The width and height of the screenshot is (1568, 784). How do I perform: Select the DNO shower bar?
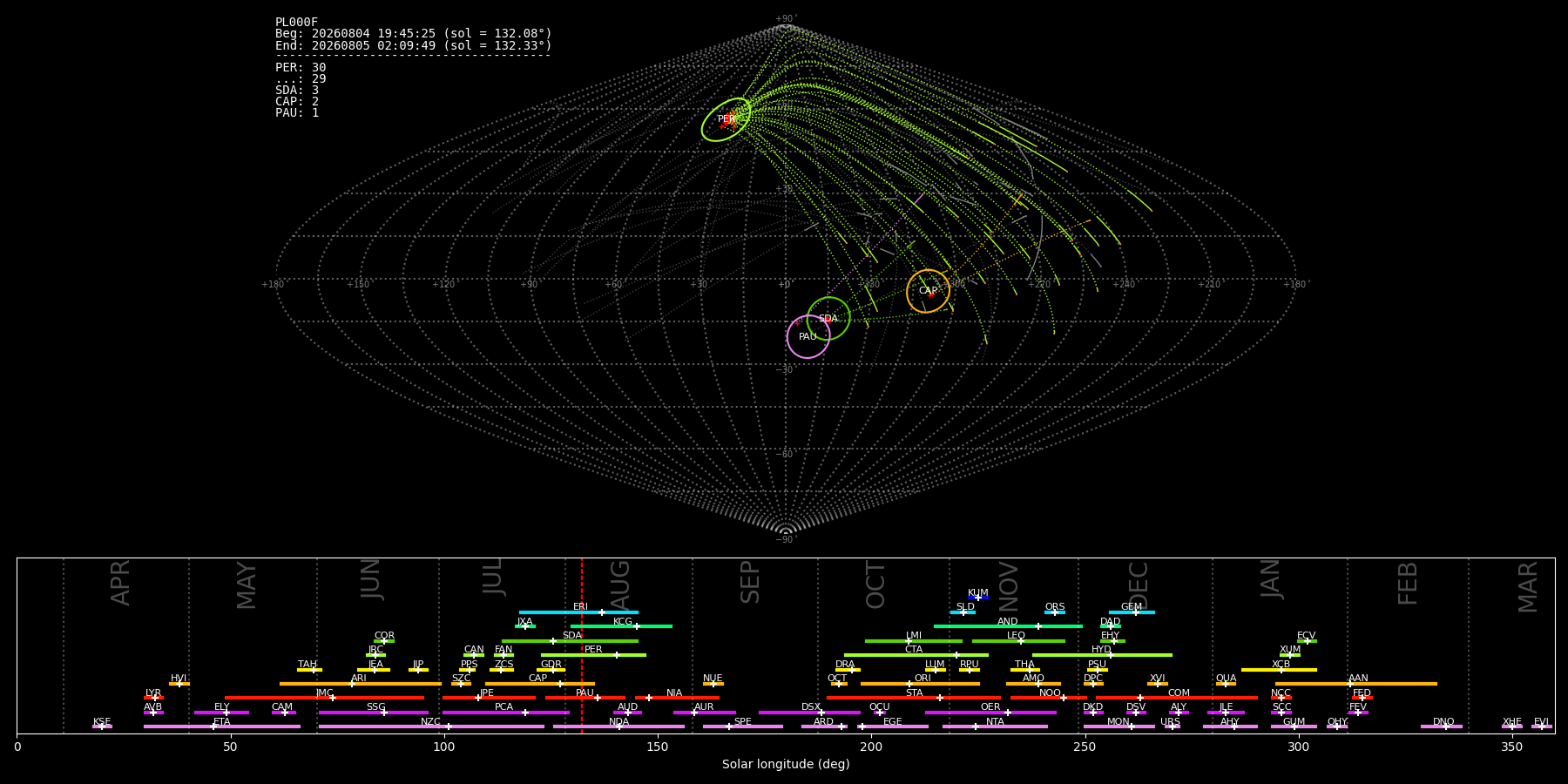[1442, 727]
